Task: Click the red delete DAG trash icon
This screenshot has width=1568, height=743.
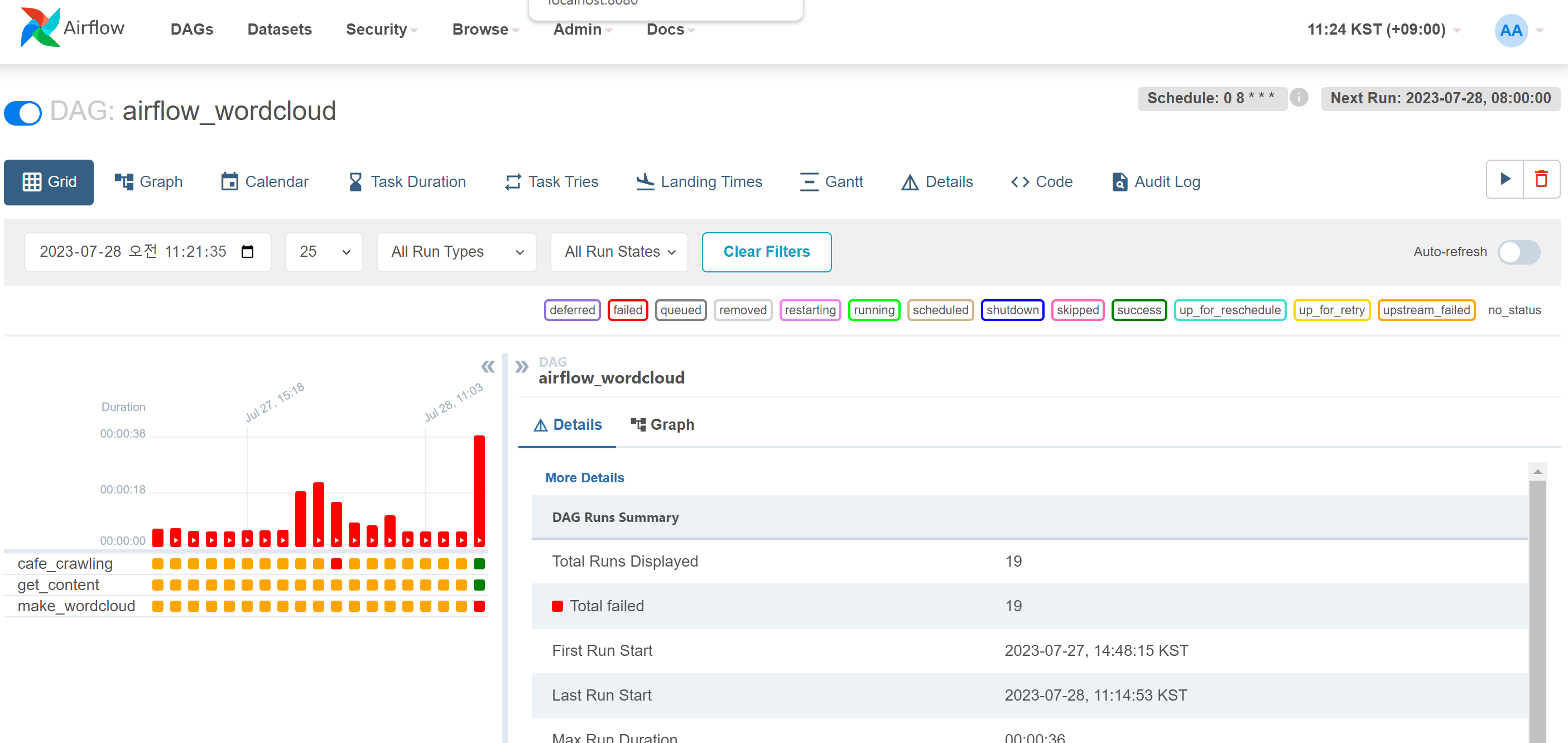Action: [x=1541, y=179]
